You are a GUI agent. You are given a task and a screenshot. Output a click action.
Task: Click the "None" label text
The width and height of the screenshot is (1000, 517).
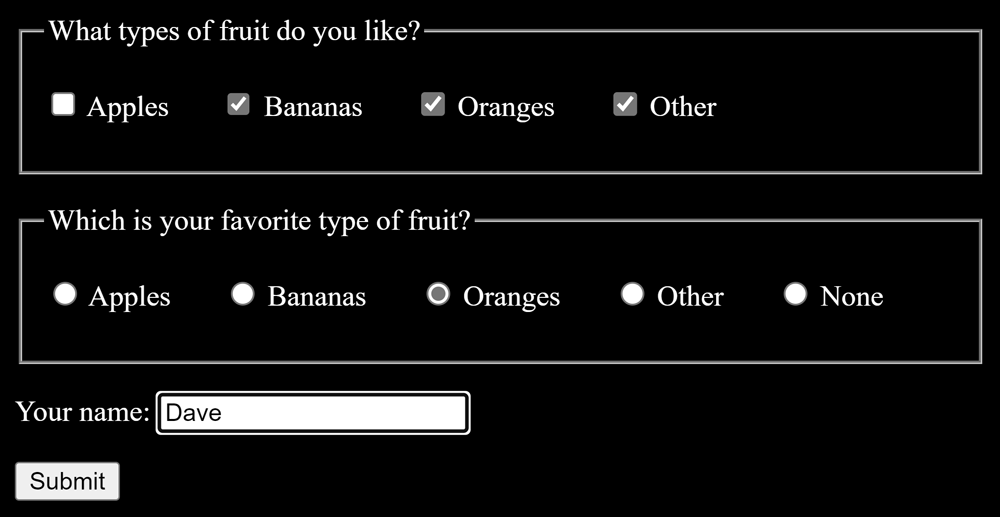tap(851, 297)
